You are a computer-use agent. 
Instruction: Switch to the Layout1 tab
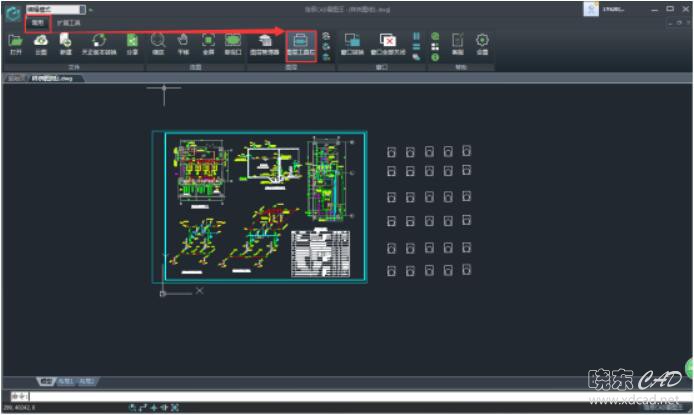pyautogui.click(x=65, y=381)
